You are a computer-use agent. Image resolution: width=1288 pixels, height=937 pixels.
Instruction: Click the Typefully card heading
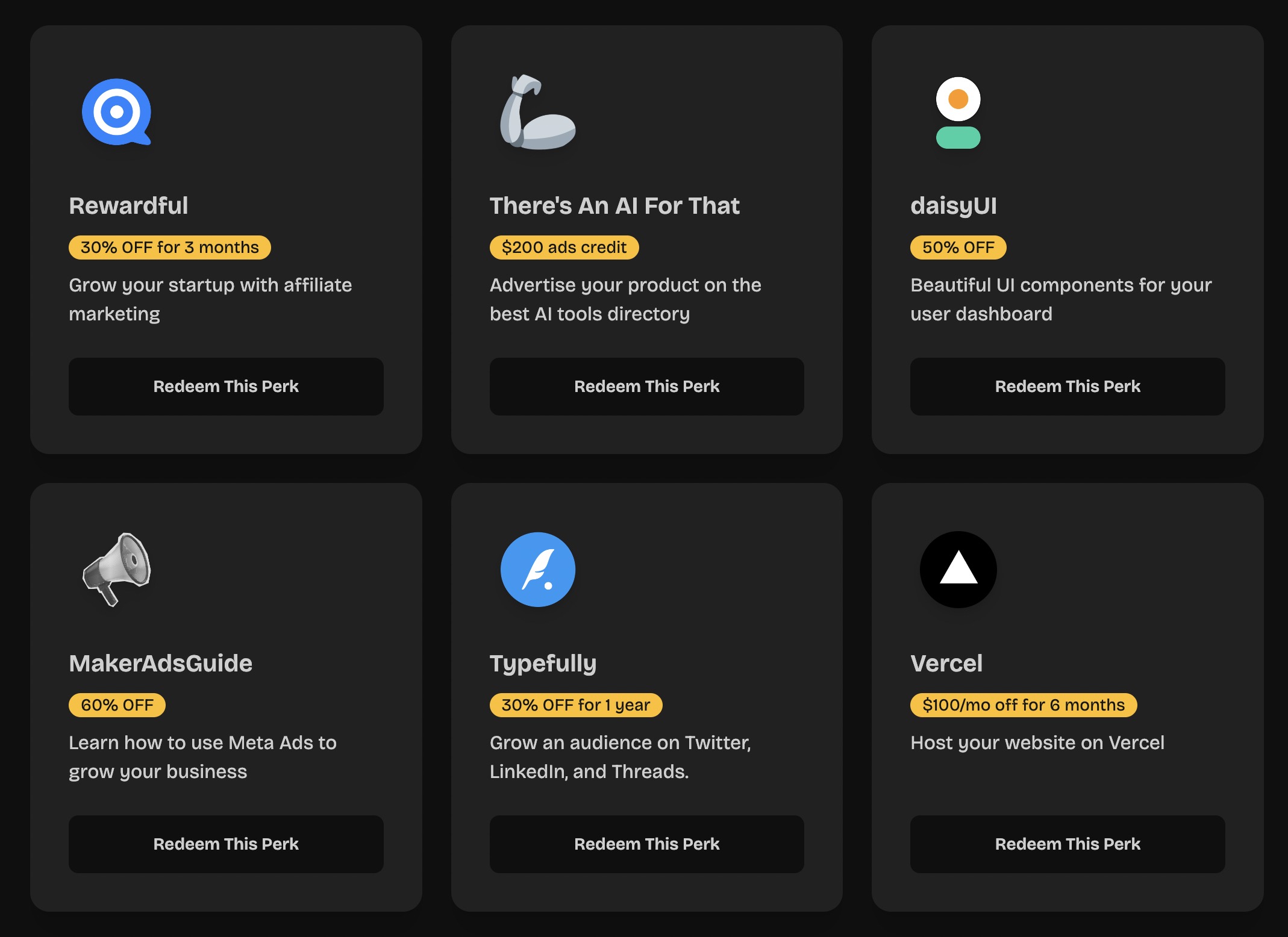[543, 664]
